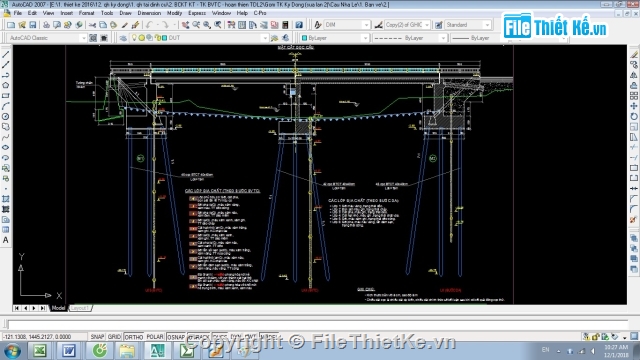Select the Multiline Text tool

[6, 240]
